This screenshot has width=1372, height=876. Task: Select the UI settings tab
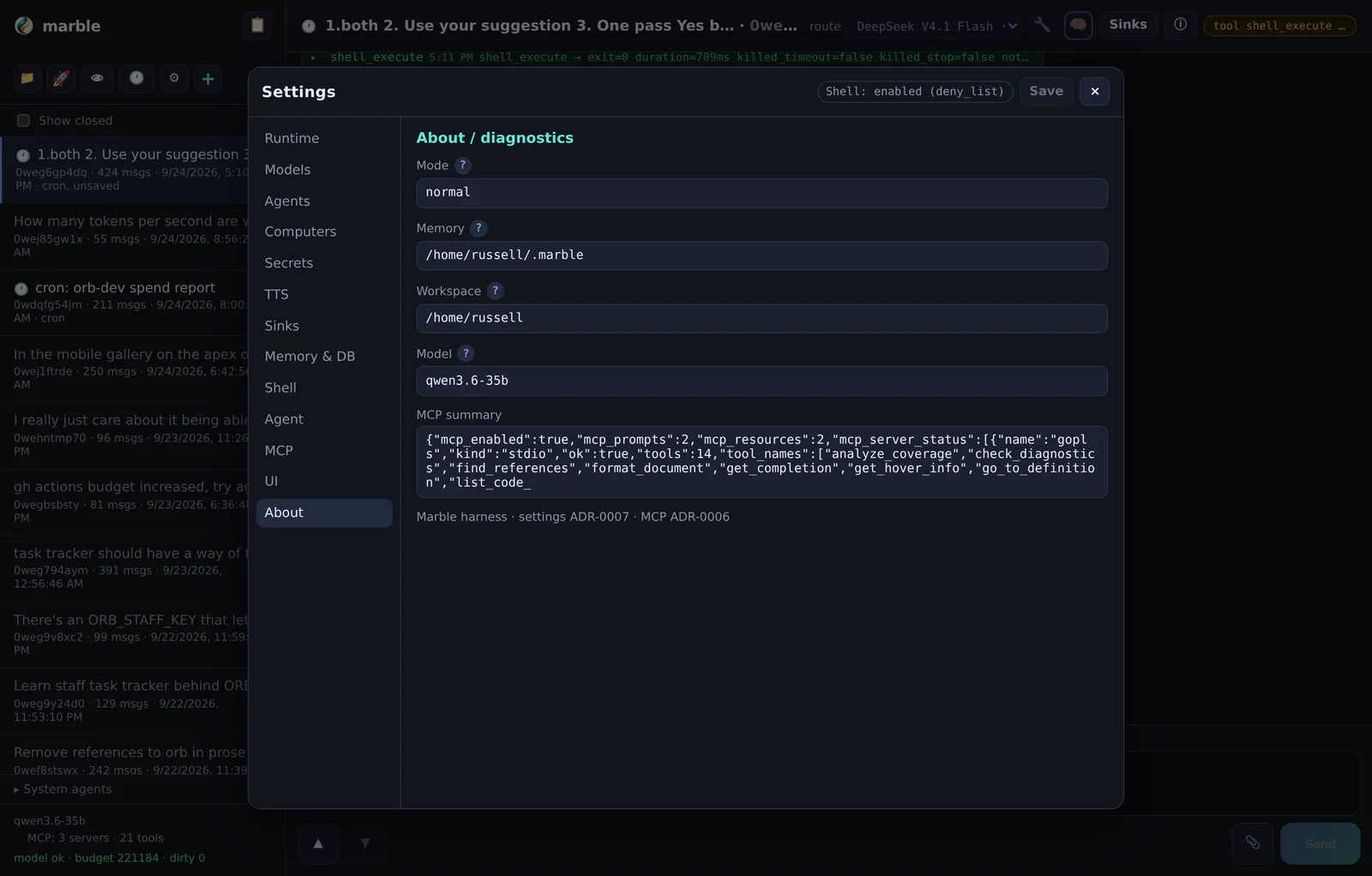(x=324, y=482)
